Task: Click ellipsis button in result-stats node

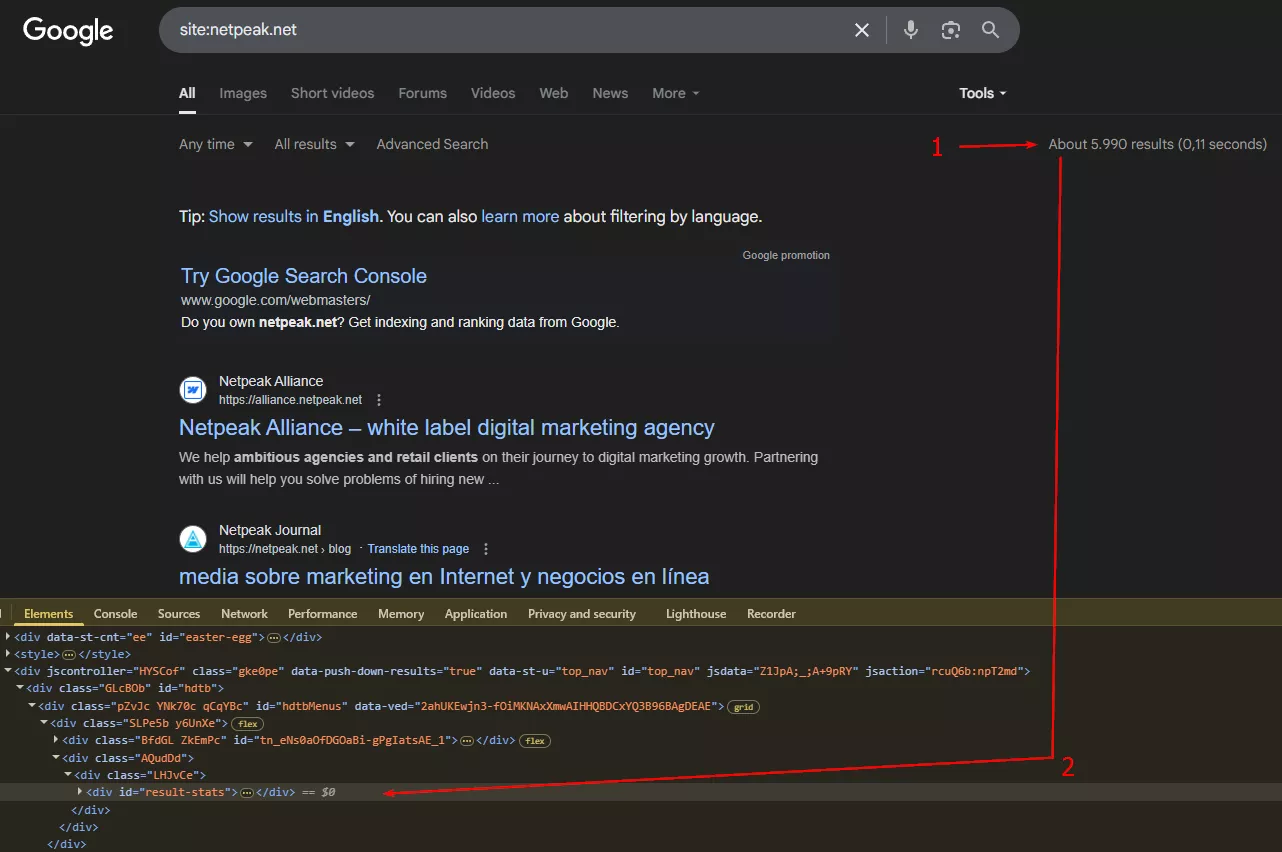Action: click(247, 793)
